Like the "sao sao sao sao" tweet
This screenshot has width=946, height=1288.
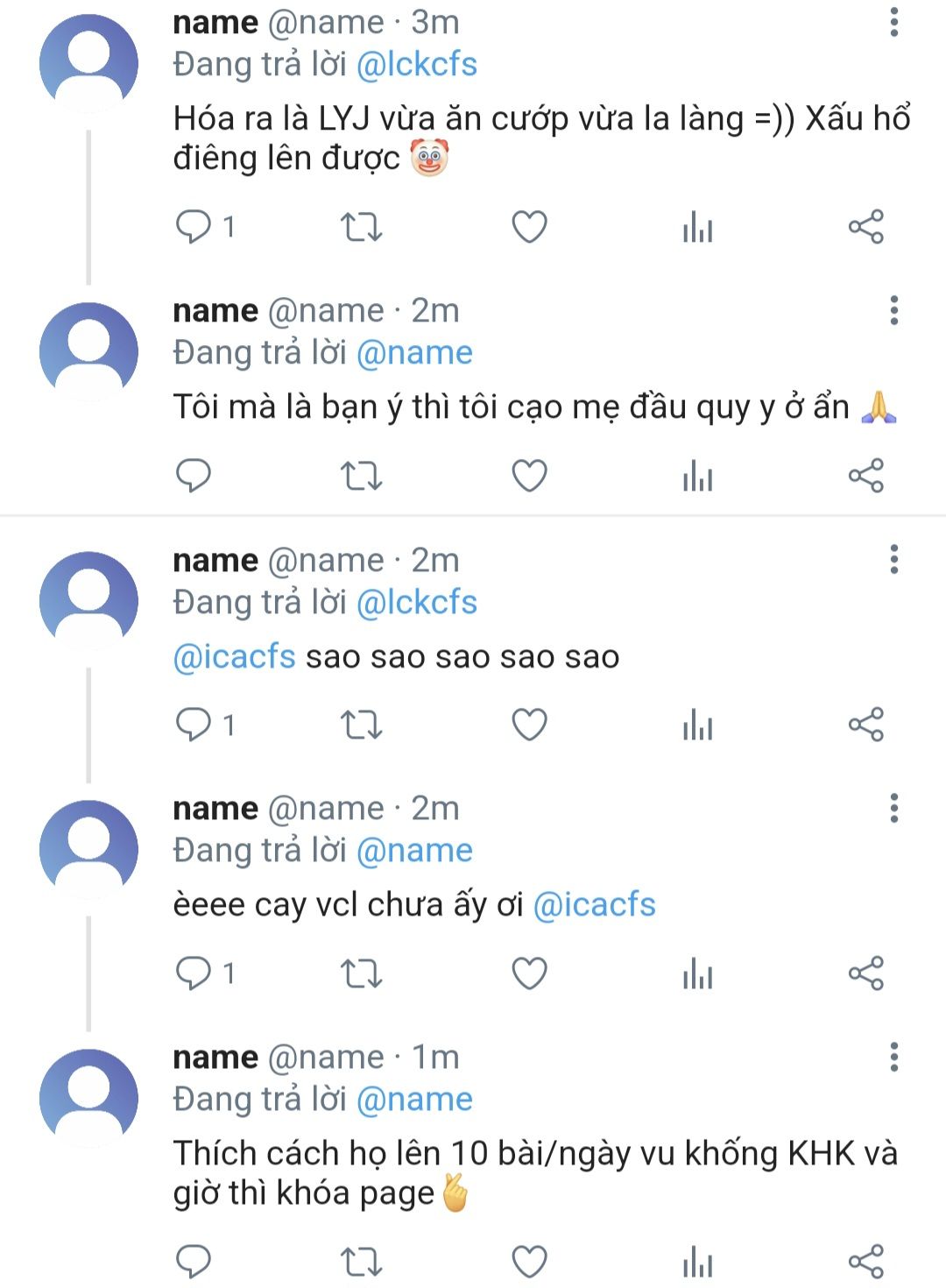(529, 725)
